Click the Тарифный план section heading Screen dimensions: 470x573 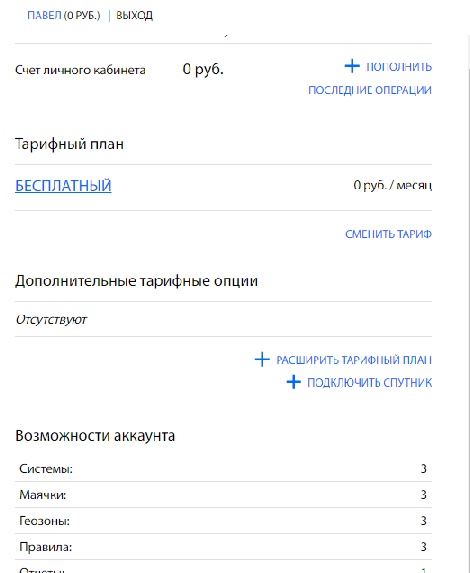tap(69, 144)
